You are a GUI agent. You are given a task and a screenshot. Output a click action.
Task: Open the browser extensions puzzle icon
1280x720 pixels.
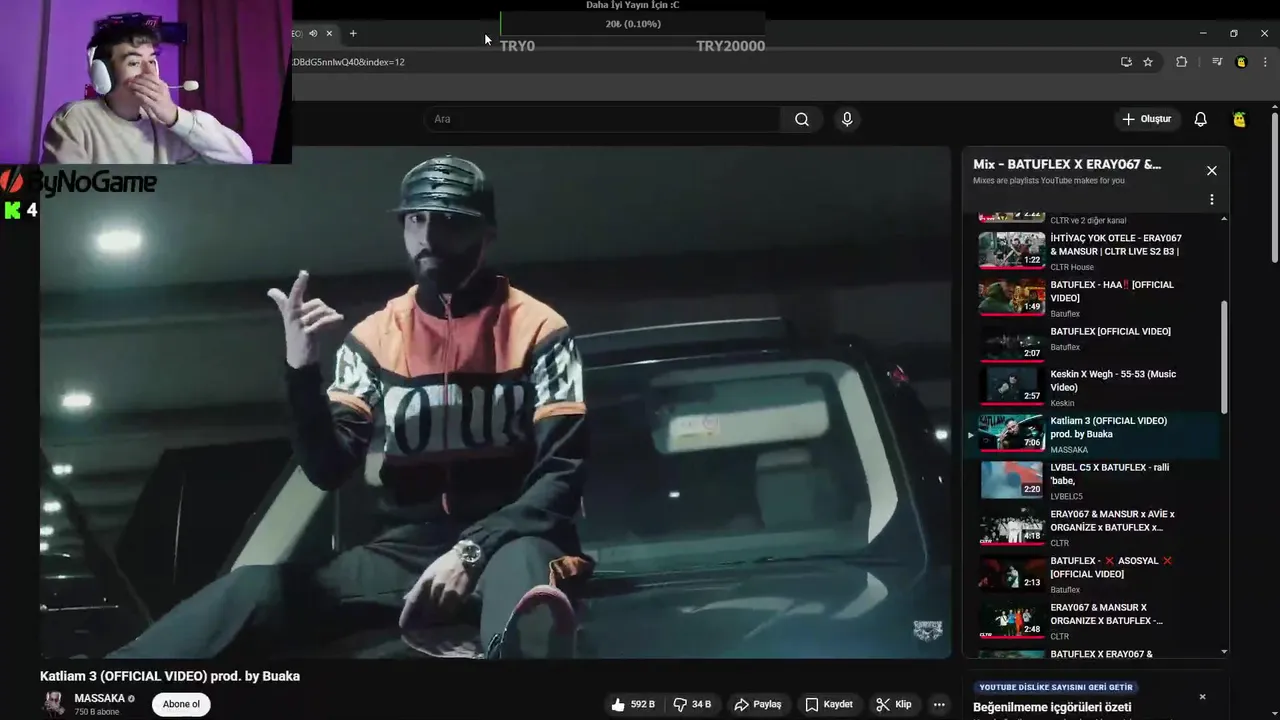click(1181, 62)
